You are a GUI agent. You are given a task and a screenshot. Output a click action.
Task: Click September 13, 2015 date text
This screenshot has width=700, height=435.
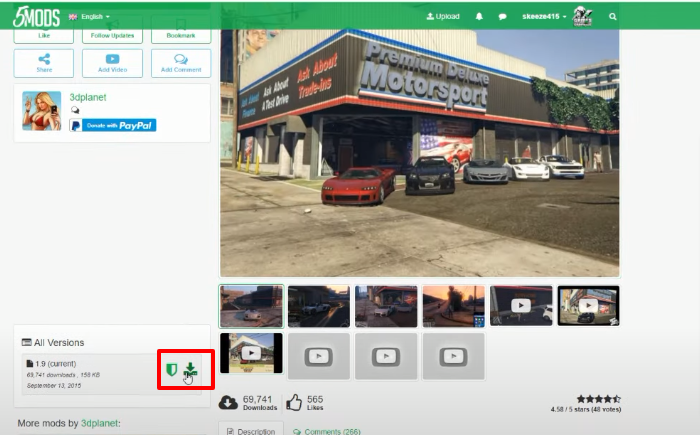54,385
